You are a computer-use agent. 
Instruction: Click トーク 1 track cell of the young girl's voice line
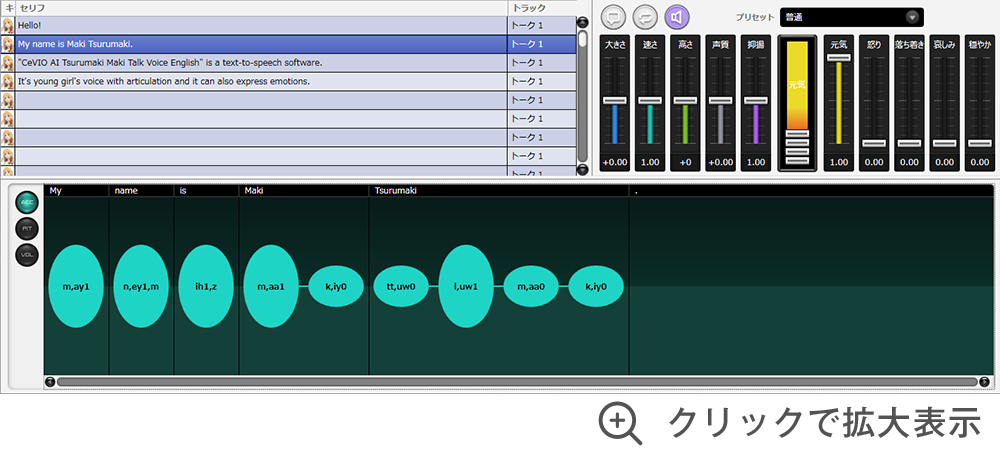[x=541, y=81]
